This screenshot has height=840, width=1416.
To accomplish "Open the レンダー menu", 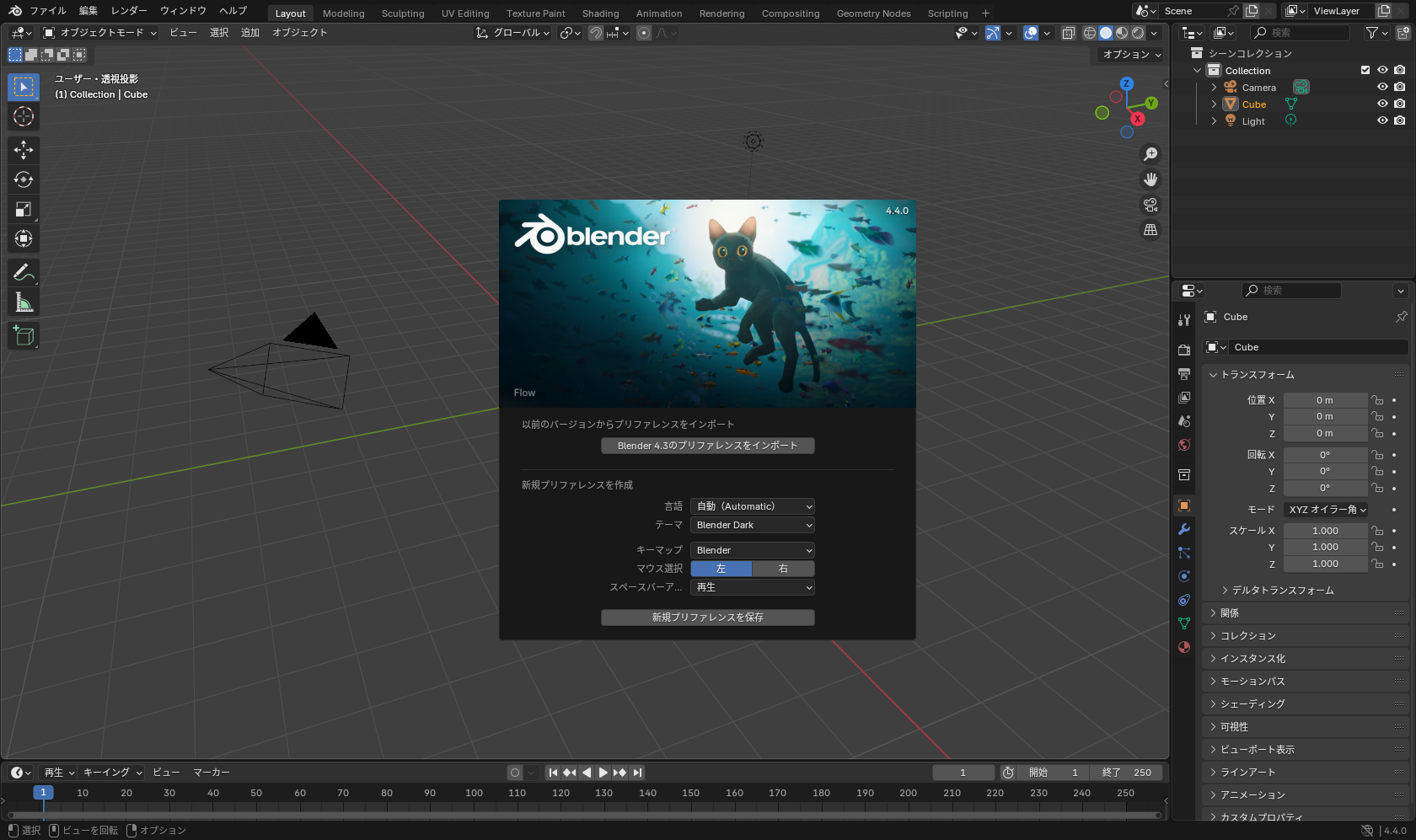I will click(x=129, y=10).
